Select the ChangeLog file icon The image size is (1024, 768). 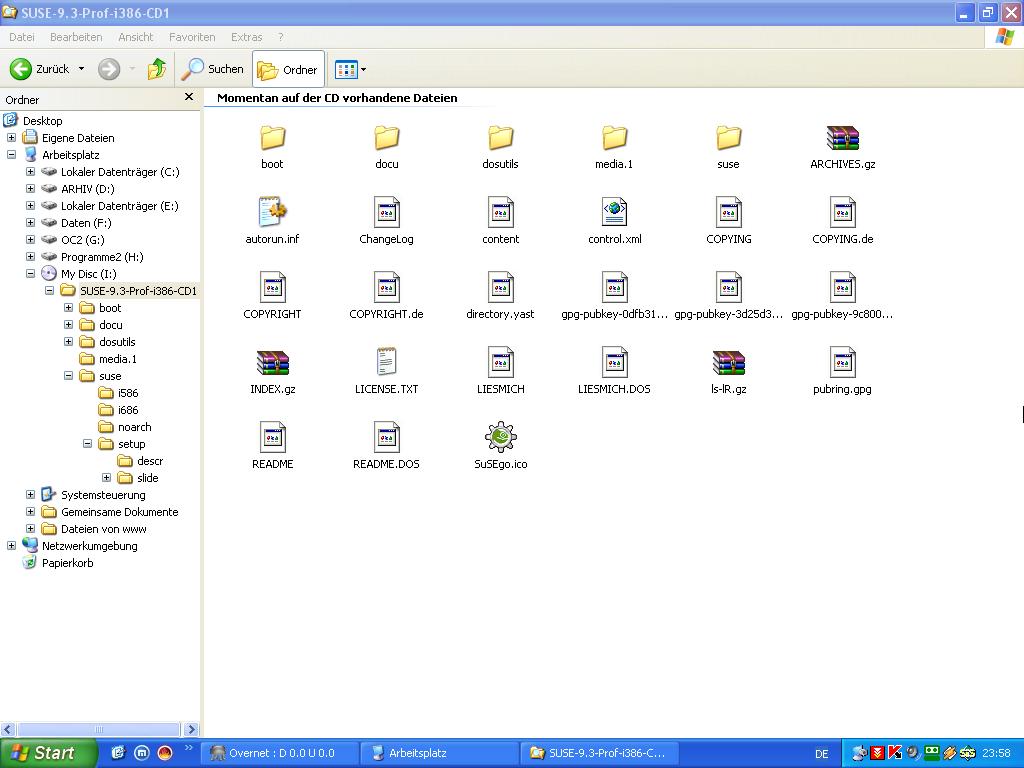pos(386,212)
